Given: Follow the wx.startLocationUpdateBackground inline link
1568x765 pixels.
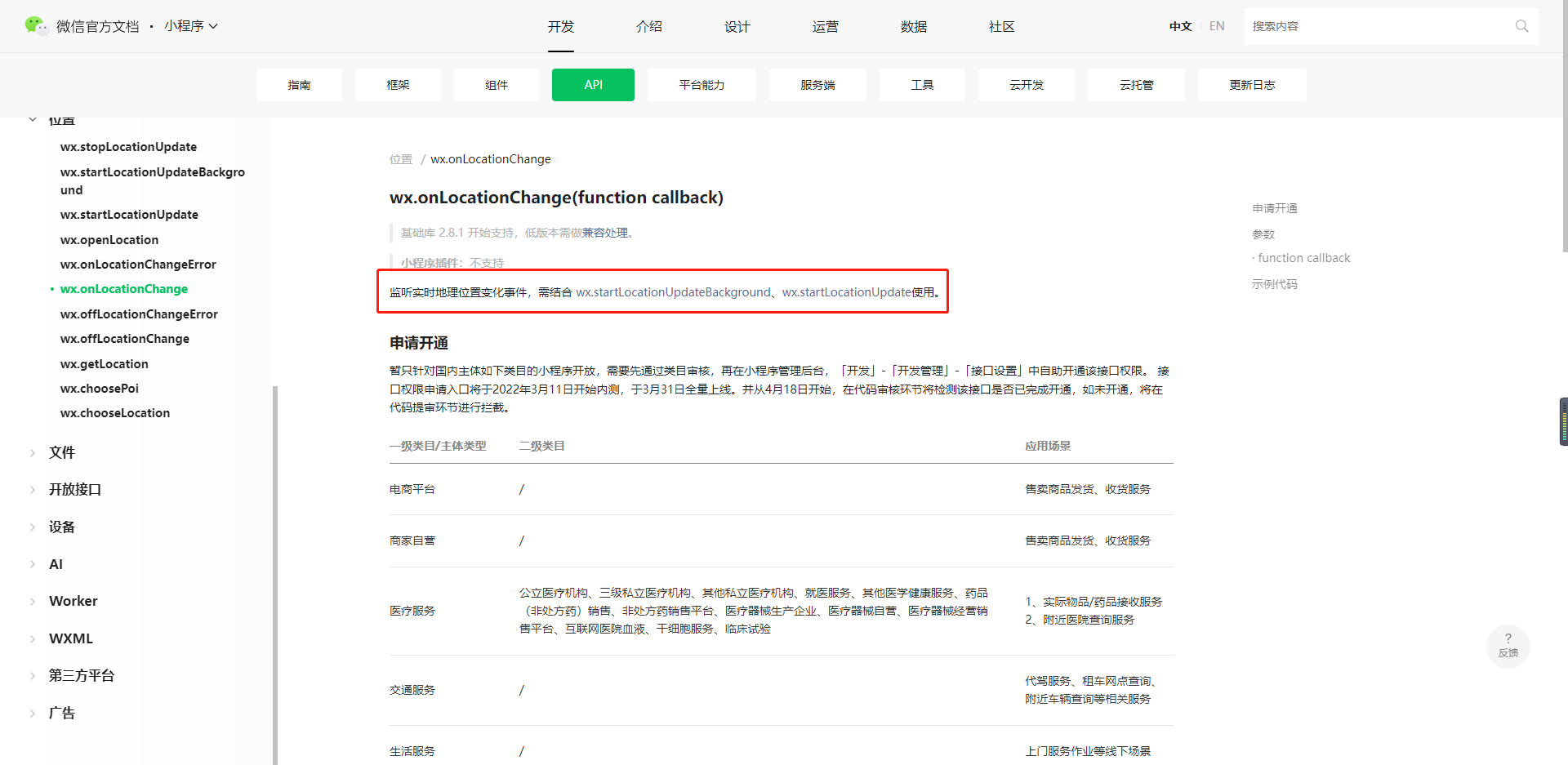Looking at the screenshot, I should coord(673,292).
